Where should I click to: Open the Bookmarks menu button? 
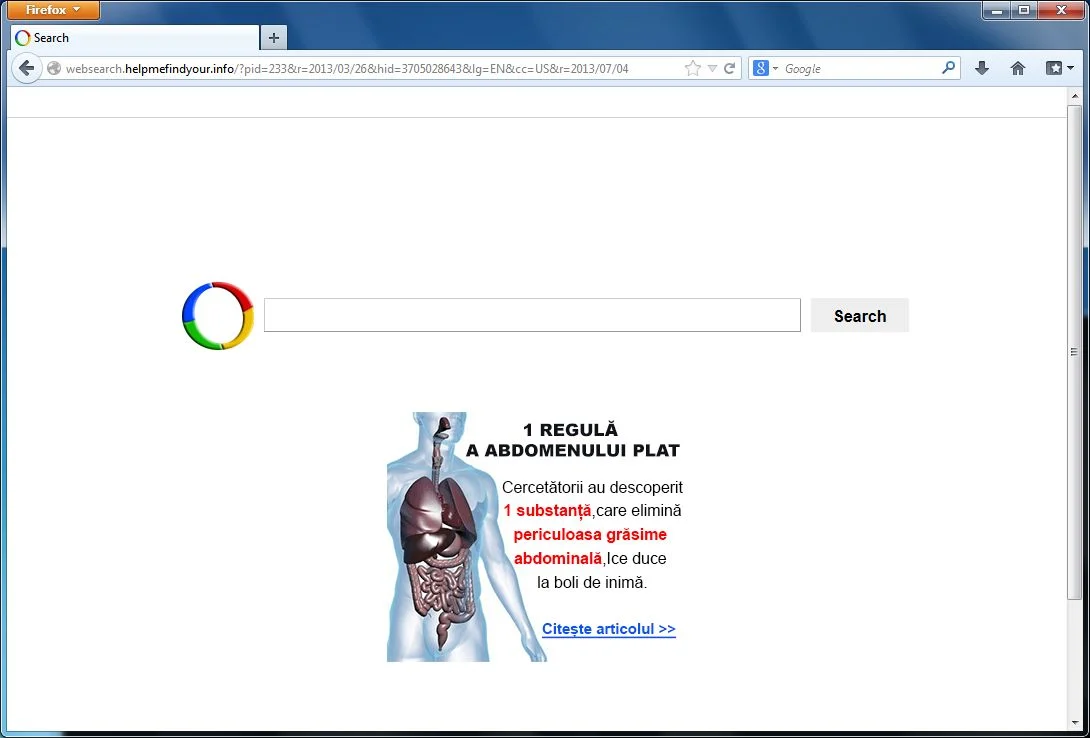click(x=1059, y=68)
